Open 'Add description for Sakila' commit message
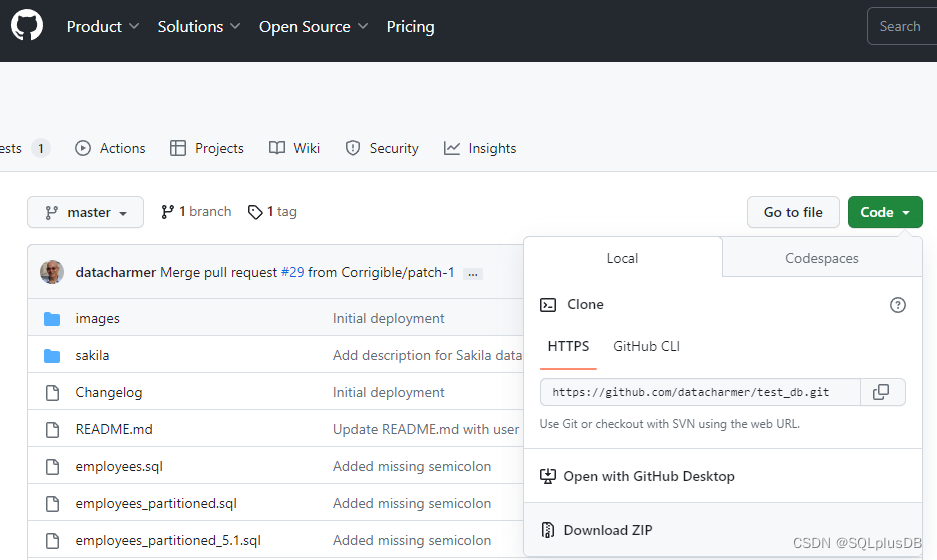The height and width of the screenshot is (560, 937). coord(427,356)
